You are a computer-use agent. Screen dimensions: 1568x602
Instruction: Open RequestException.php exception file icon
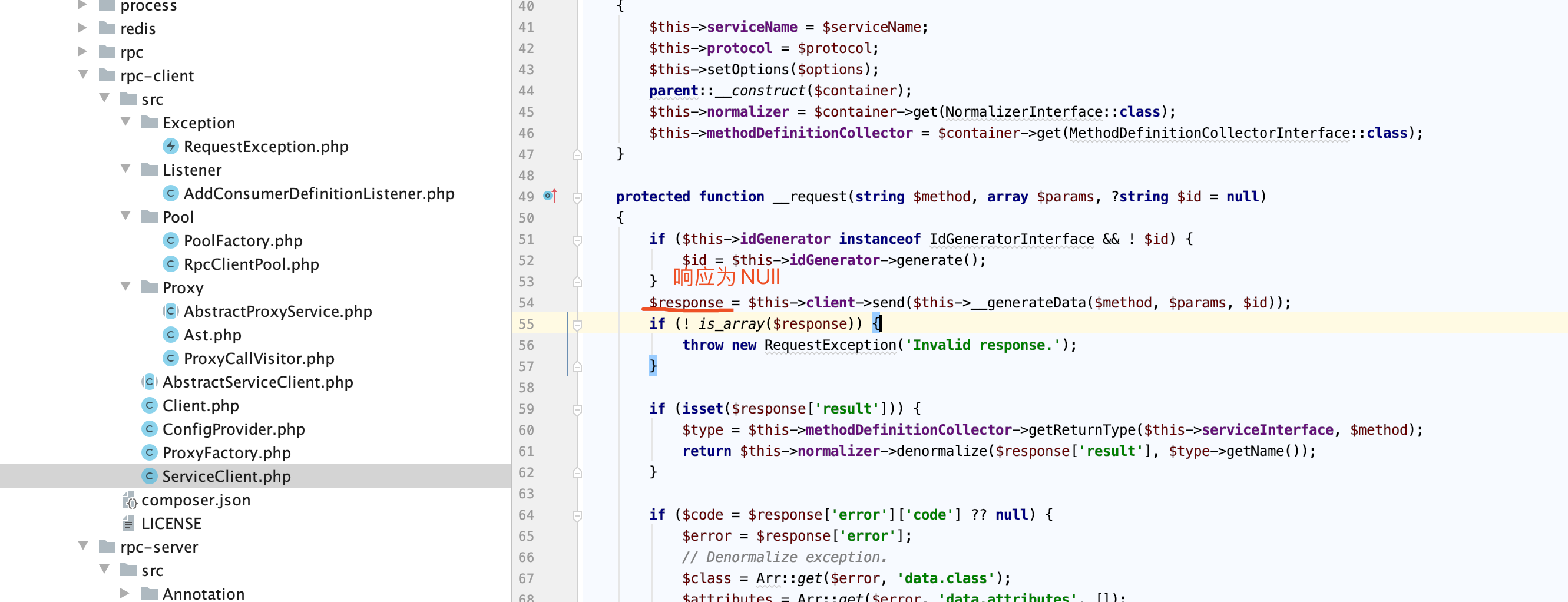(170, 146)
